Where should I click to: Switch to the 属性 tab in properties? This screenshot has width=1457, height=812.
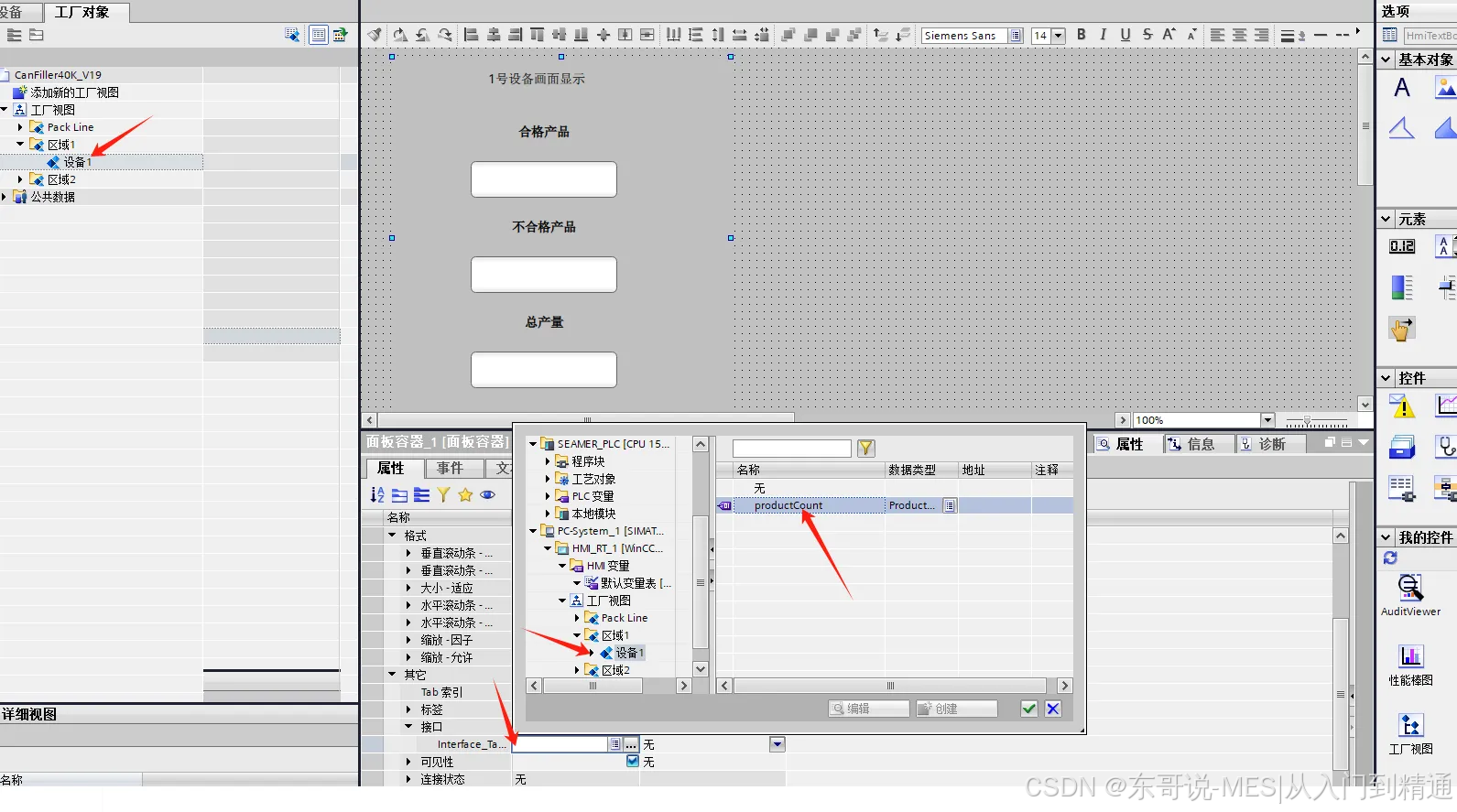pyautogui.click(x=391, y=469)
